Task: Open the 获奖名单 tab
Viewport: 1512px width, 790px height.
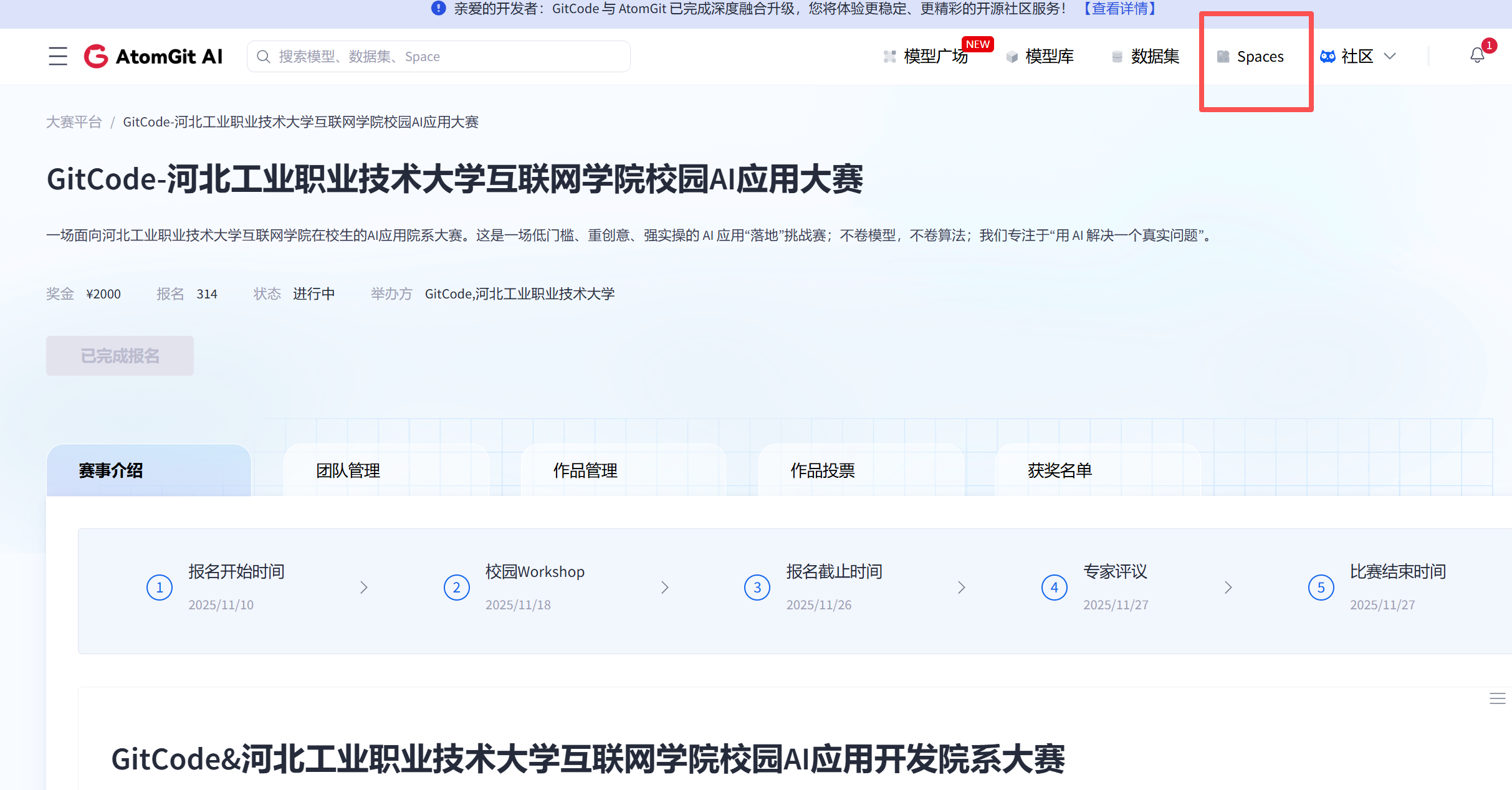Action: [x=1060, y=470]
